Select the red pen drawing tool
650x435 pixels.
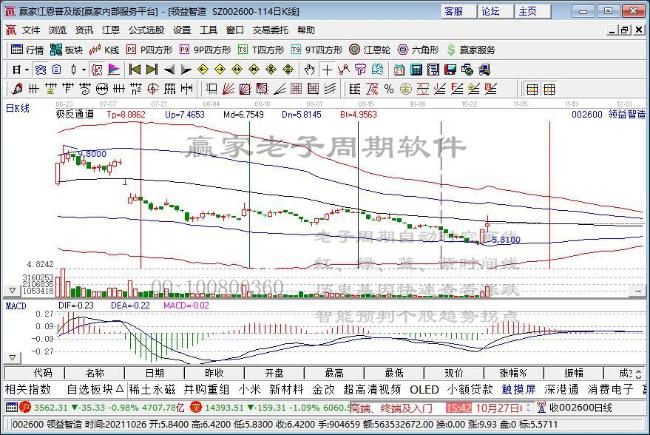point(17,89)
